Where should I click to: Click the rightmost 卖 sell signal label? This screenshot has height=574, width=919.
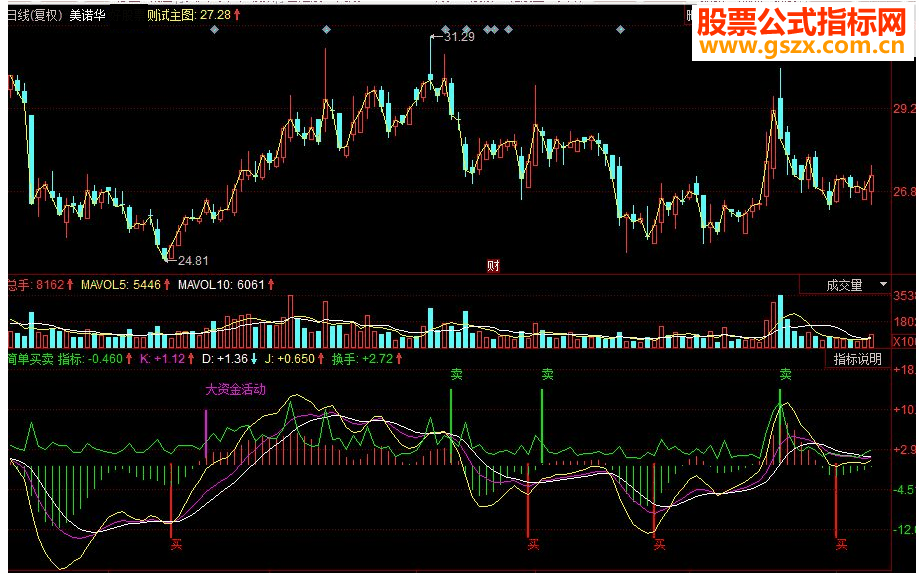pyautogui.click(x=785, y=374)
